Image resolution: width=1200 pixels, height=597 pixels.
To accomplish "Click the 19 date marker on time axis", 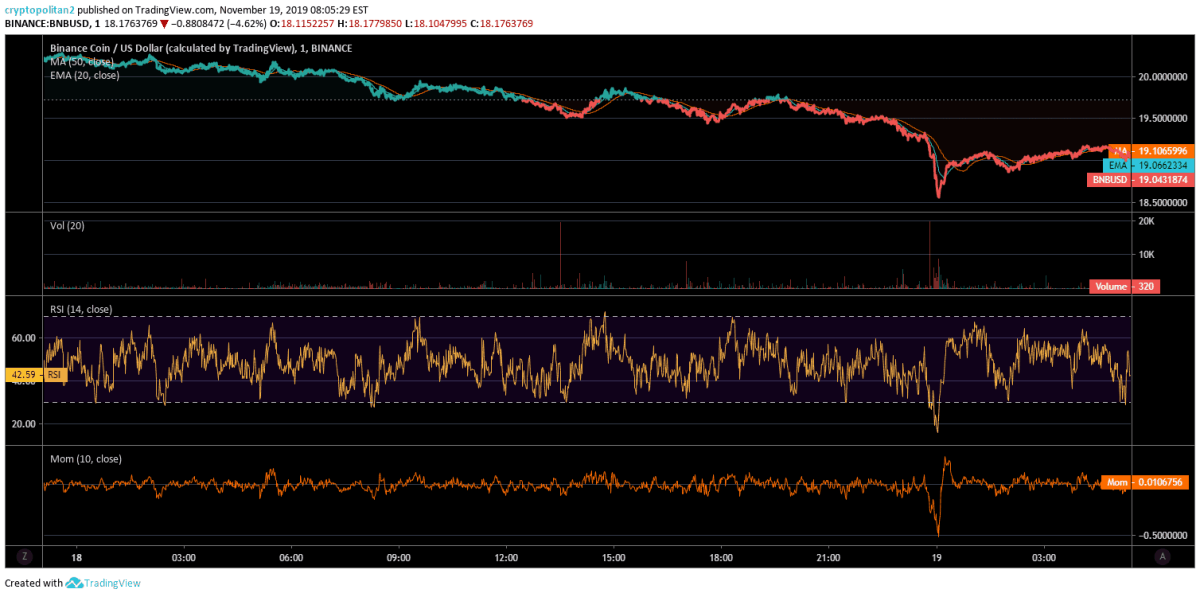I will click(x=936, y=557).
